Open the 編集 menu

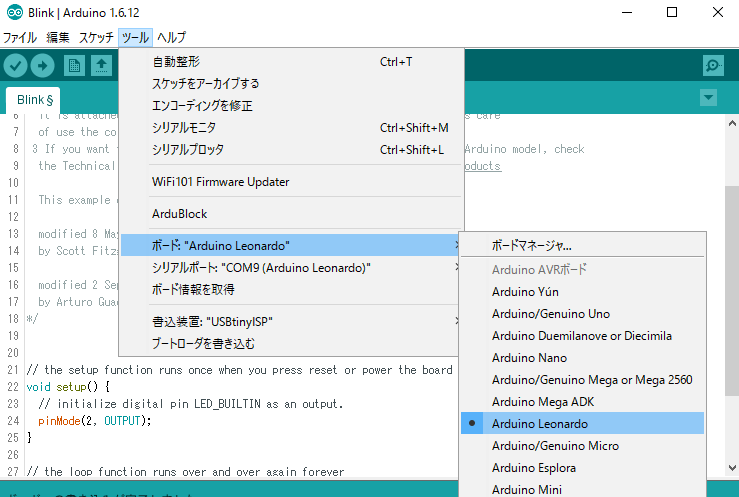point(58,37)
